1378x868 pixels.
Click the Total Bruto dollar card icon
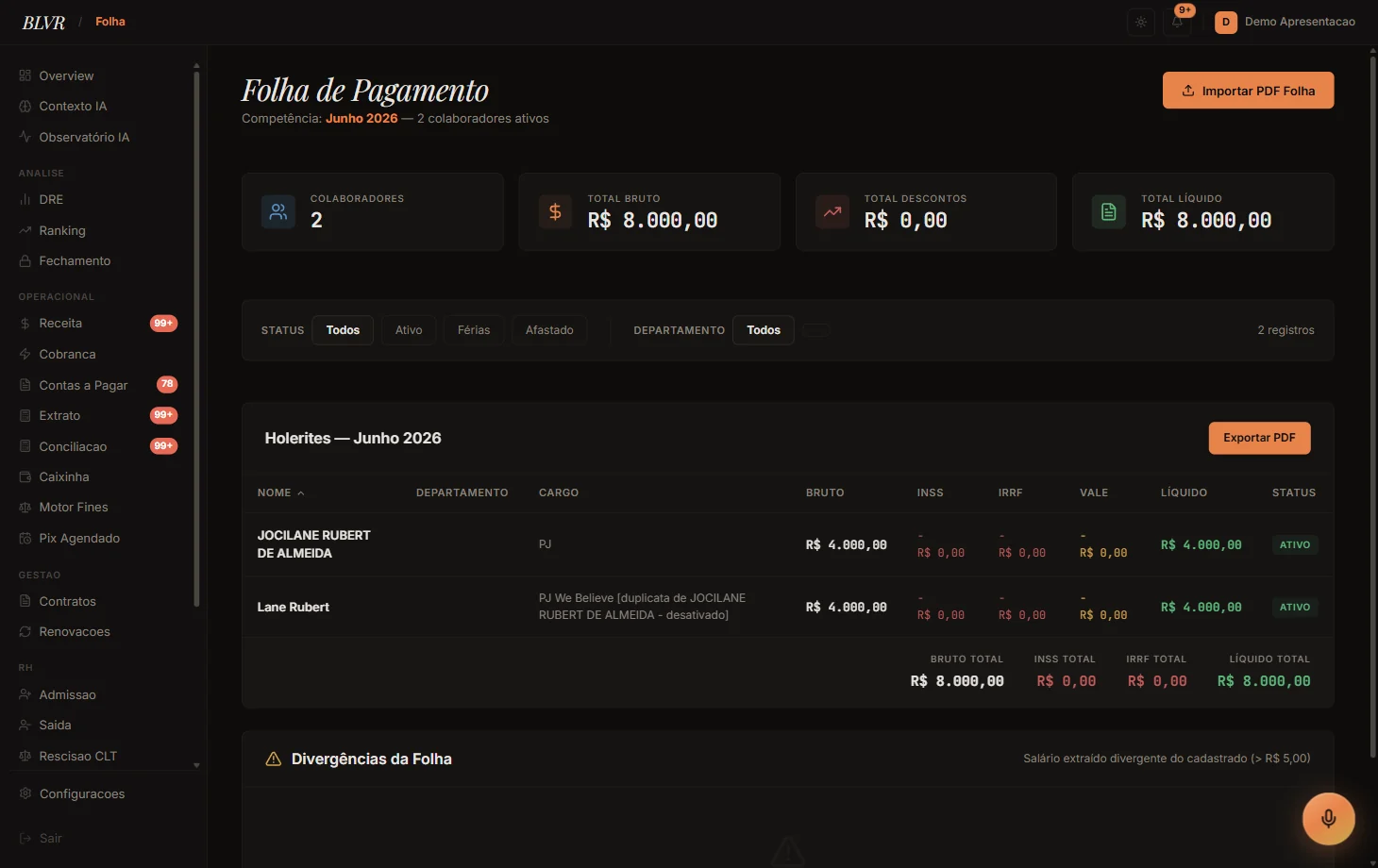click(x=555, y=212)
